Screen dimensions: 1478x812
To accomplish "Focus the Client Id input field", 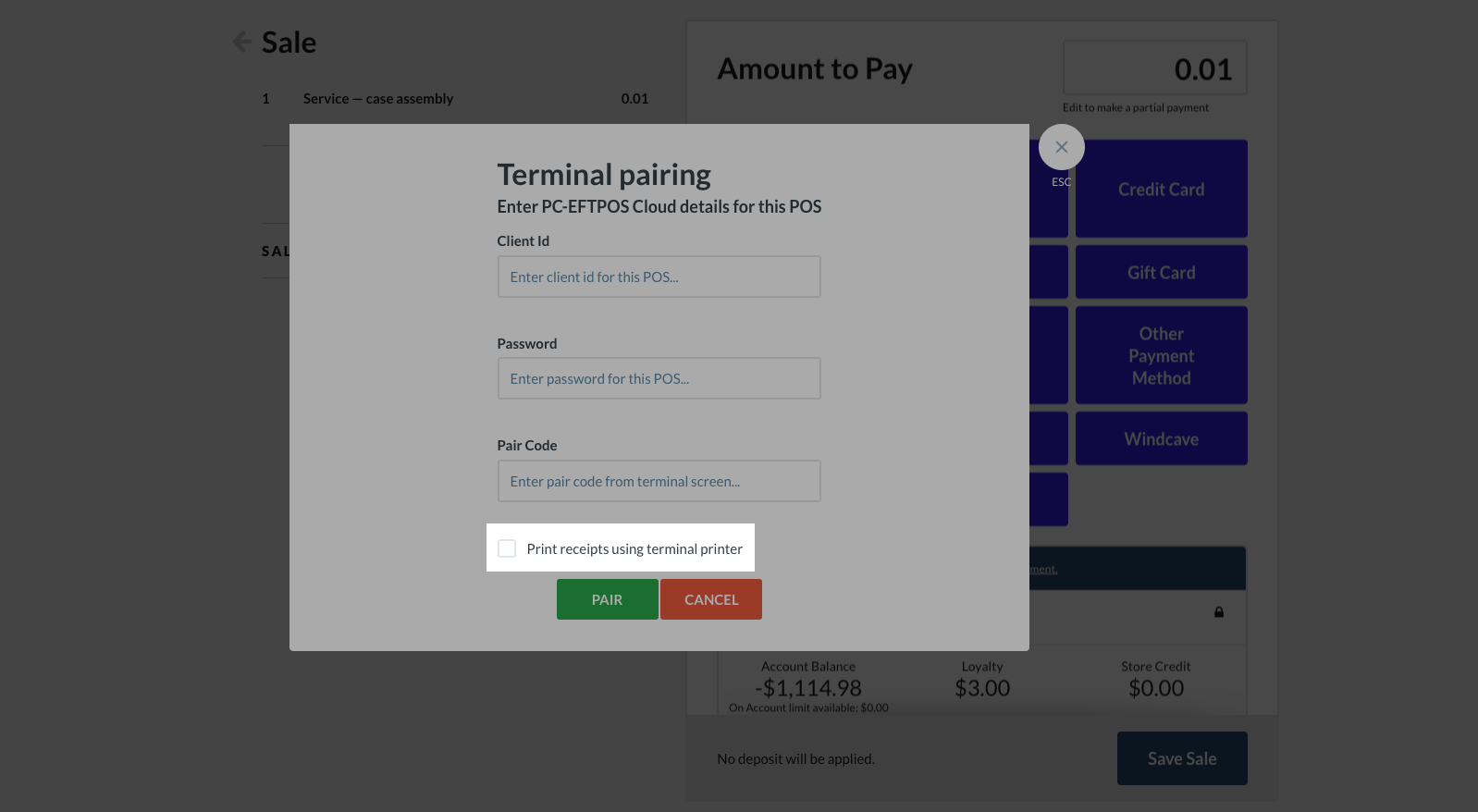I will click(x=659, y=277).
